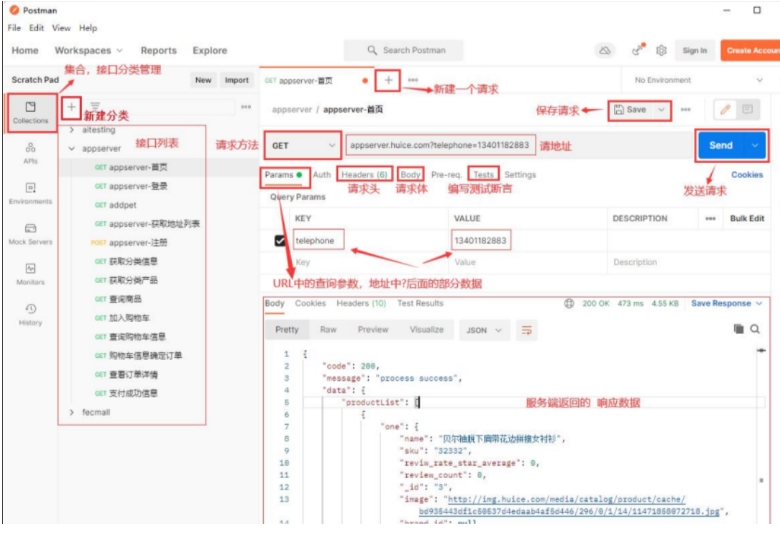Click Bulk Edit in params table
Image resolution: width=780 pixels, height=533 pixels.
pos(747,218)
